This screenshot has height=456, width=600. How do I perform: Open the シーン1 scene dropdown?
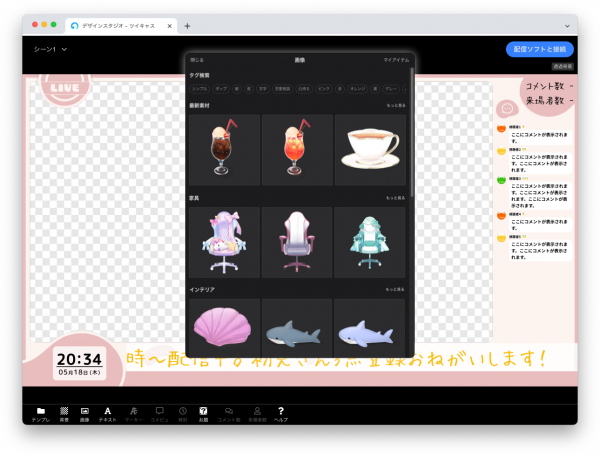(50, 49)
